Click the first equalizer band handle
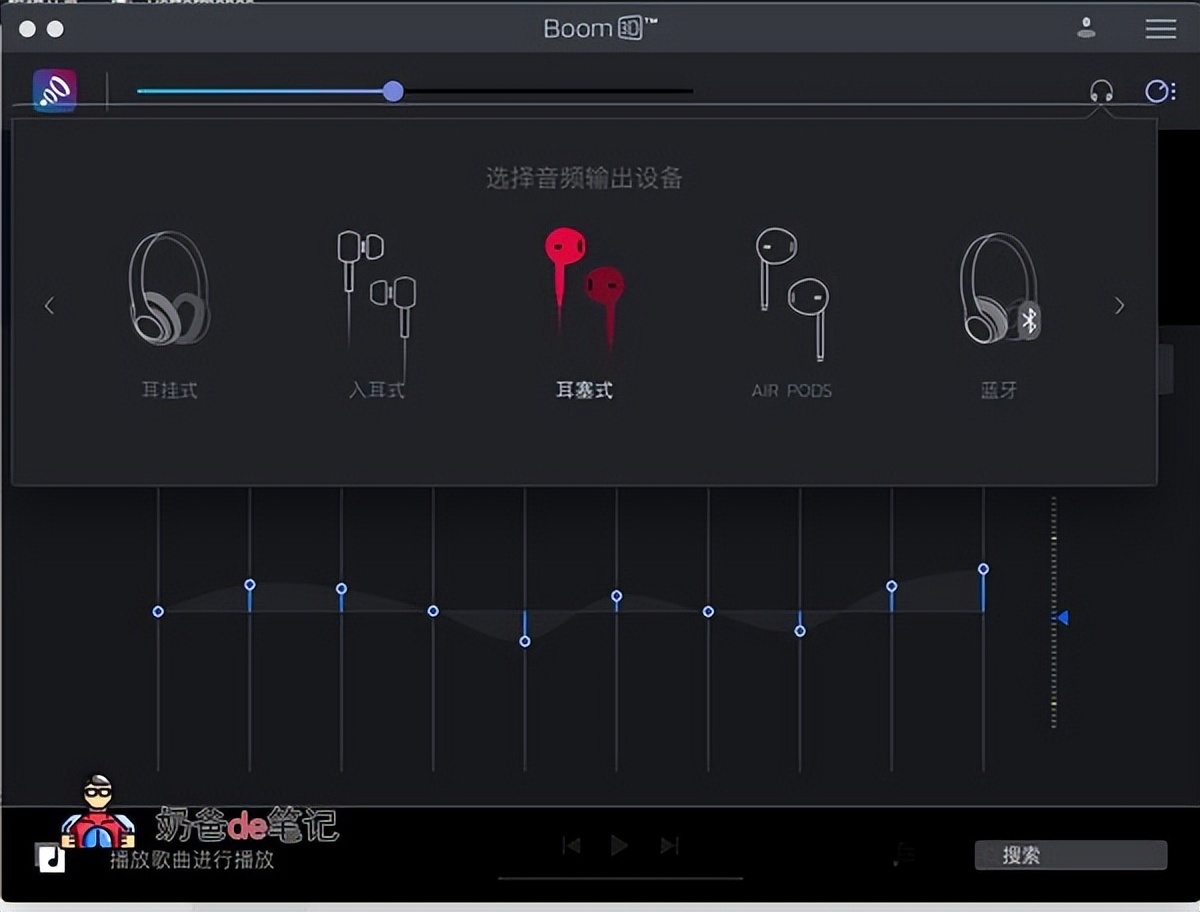The width and height of the screenshot is (1200, 912). pyautogui.click(x=158, y=611)
